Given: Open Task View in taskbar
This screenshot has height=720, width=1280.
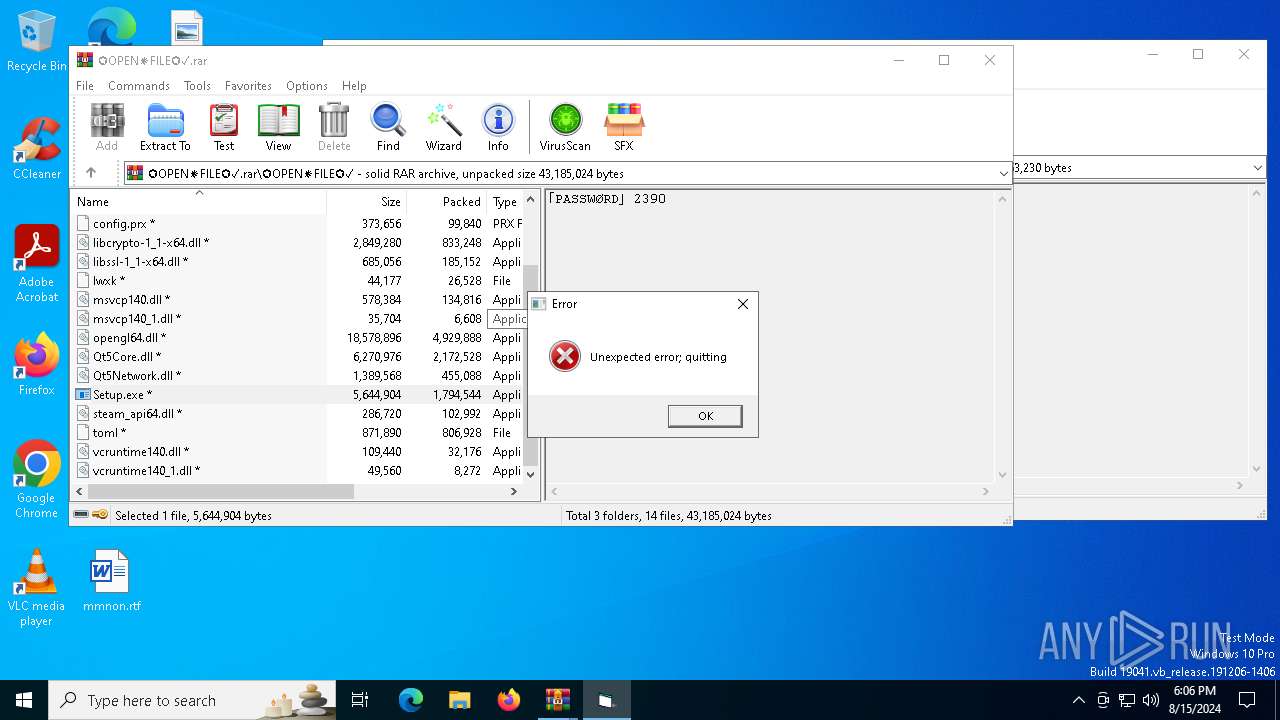Looking at the screenshot, I should (x=360, y=700).
